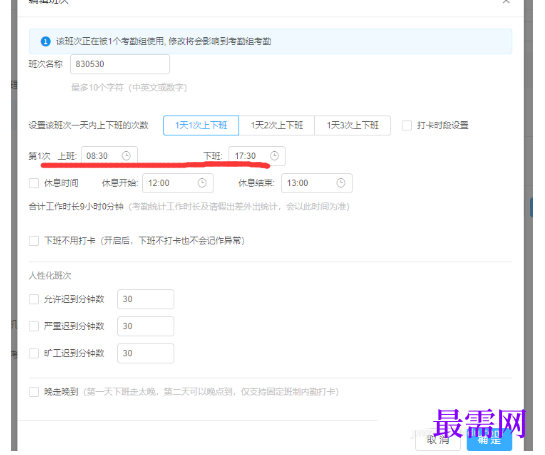Screen dimensions: 545x455
Task: Enable the 打卡时段设置 checkbox
Action: [x=407, y=125]
